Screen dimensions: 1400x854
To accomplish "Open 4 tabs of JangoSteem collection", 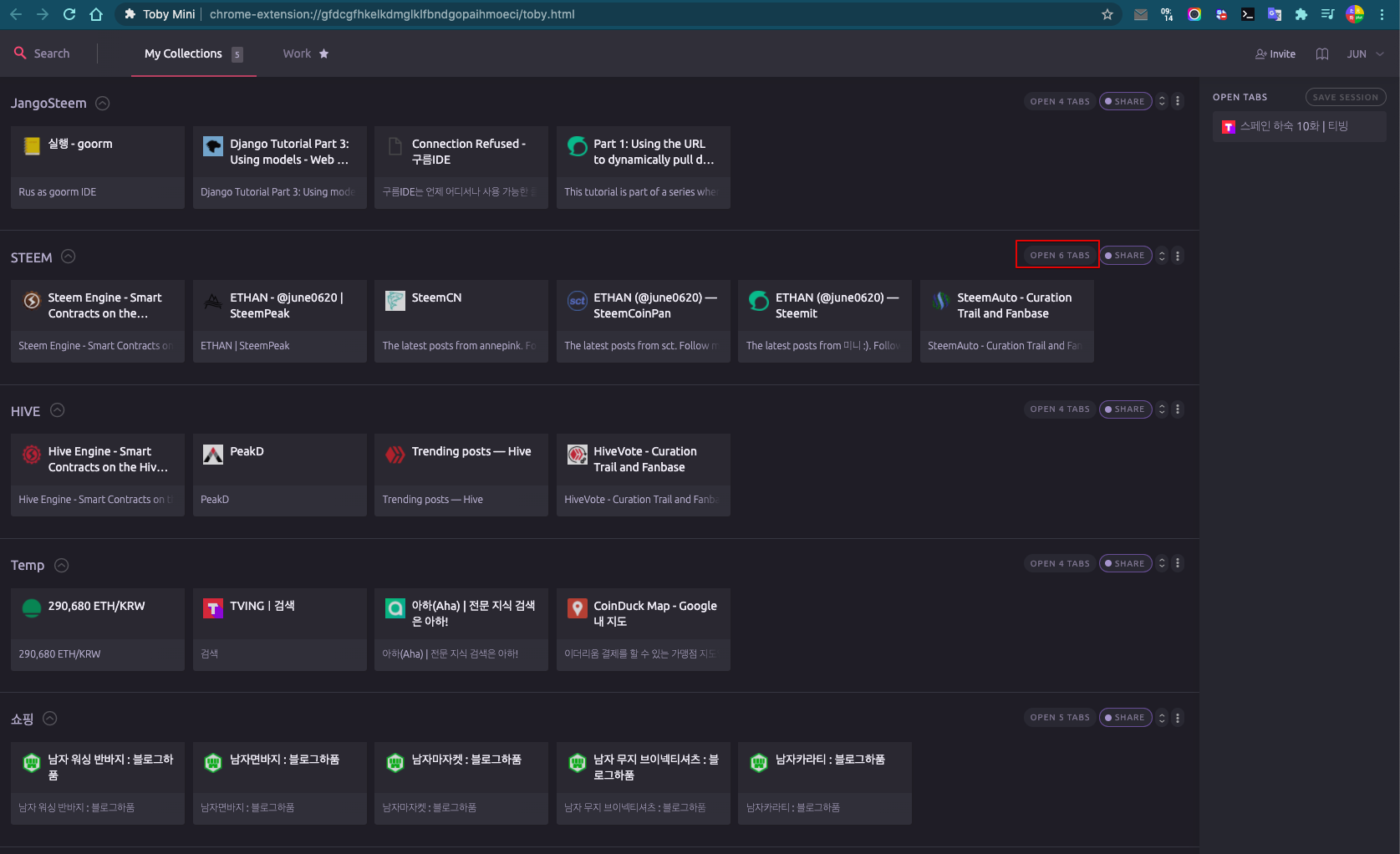I will (x=1060, y=101).
